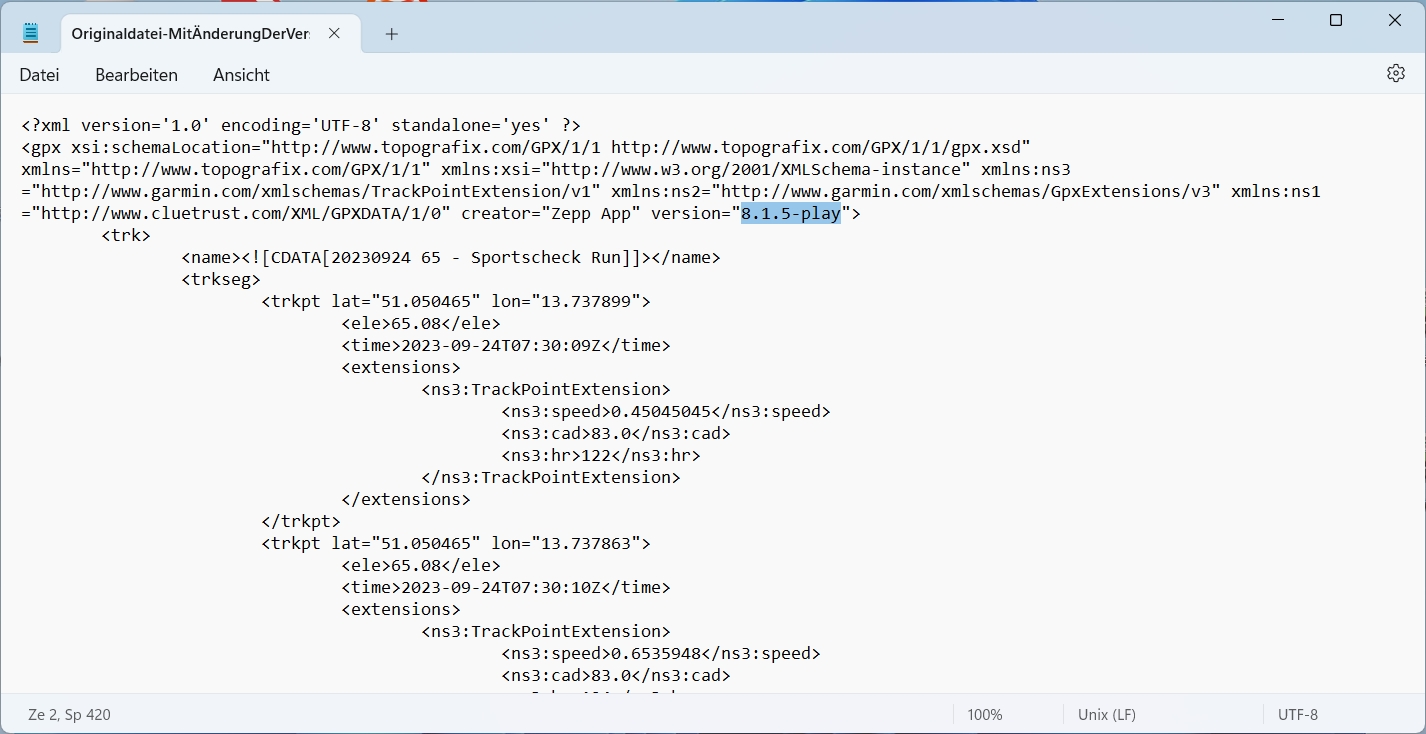Image resolution: width=1426 pixels, height=734 pixels.
Task: Click the UTF-8 encoding indicator
Action: [x=1297, y=715]
